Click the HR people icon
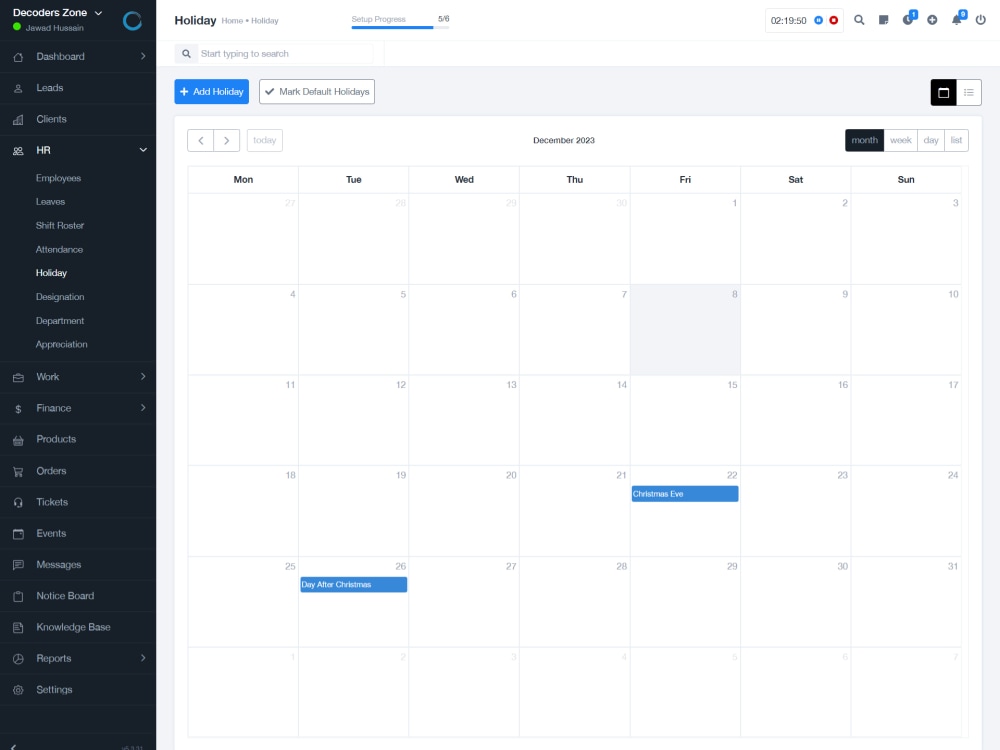 tap(18, 151)
